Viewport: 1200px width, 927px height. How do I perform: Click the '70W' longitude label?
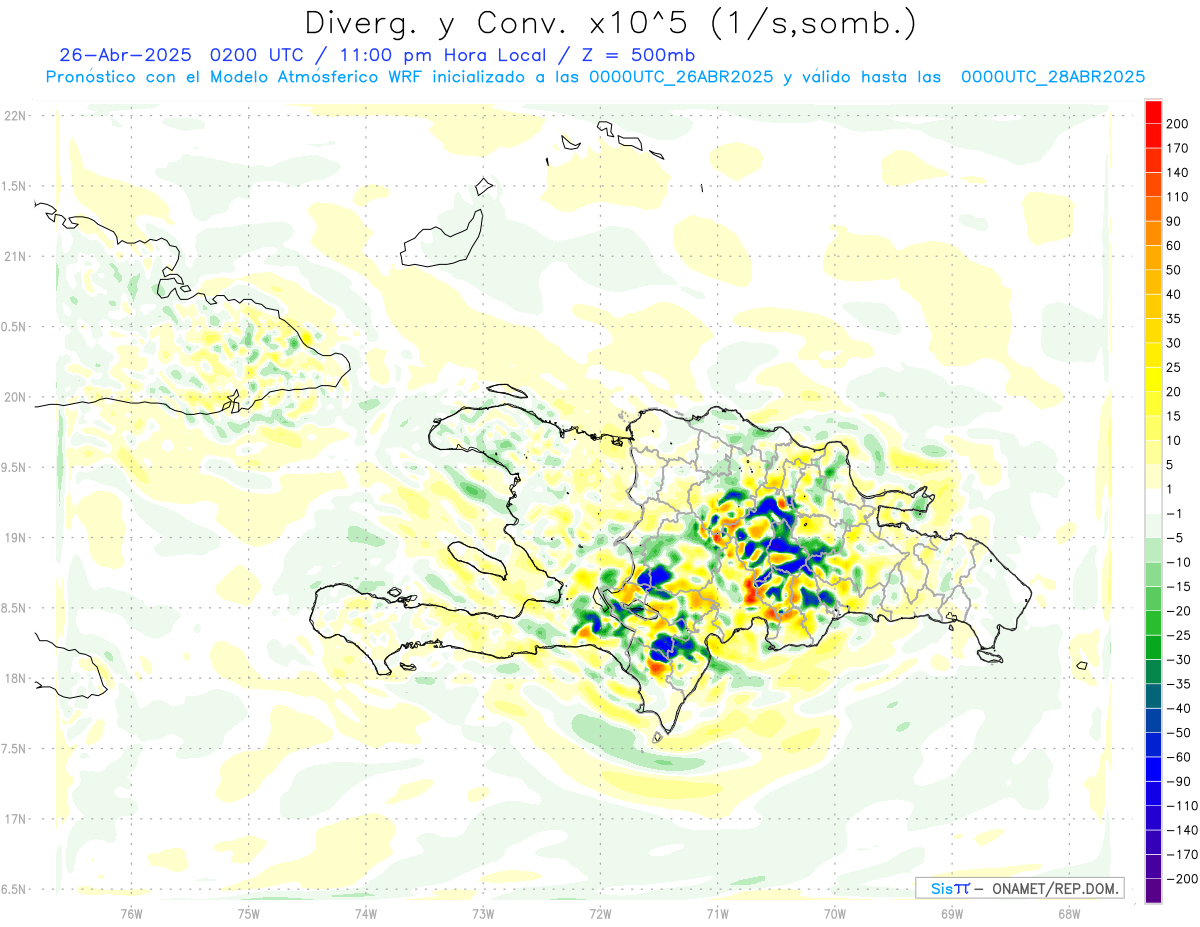(x=834, y=914)
